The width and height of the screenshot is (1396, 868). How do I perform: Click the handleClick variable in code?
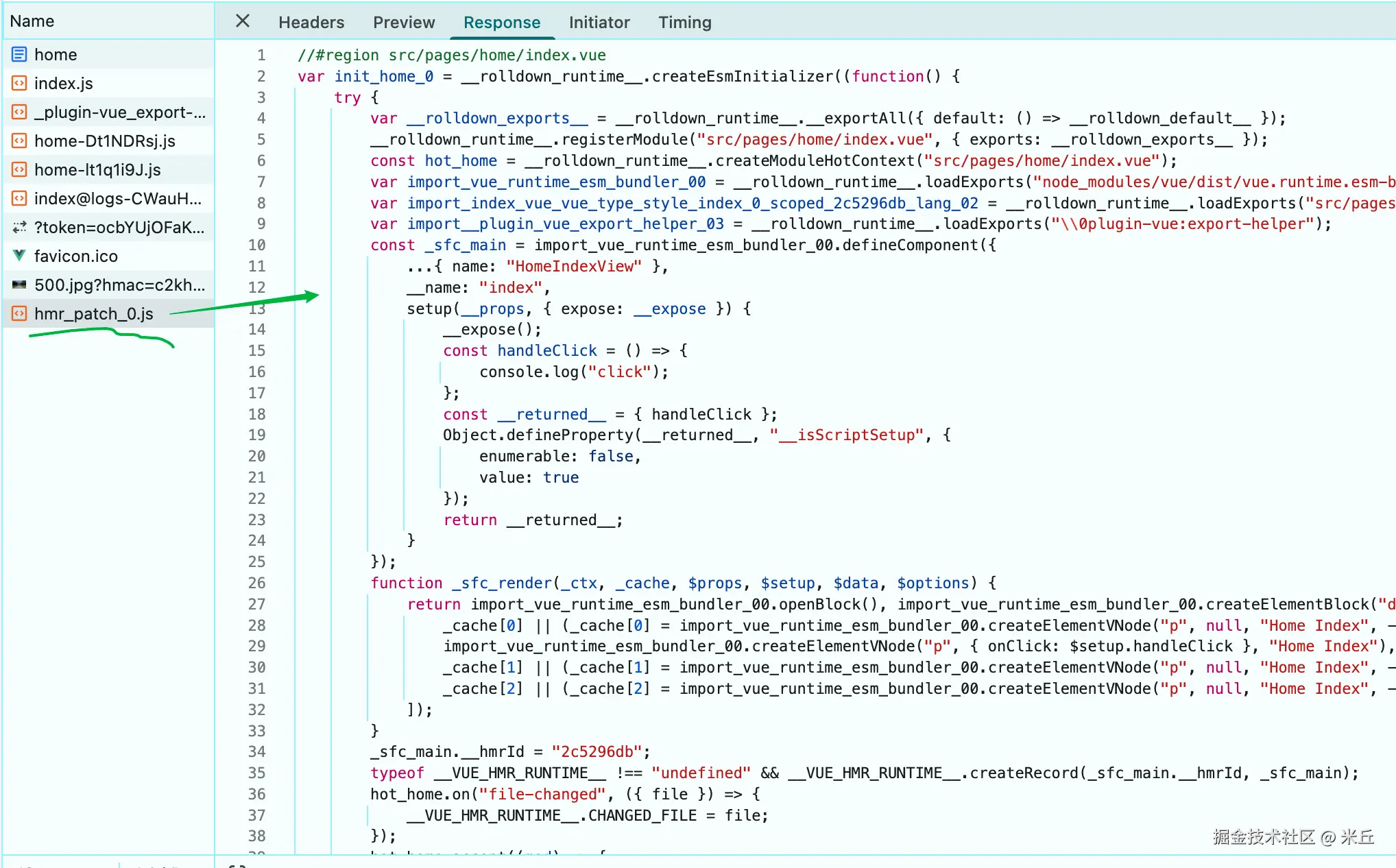[x=546, y=350]
